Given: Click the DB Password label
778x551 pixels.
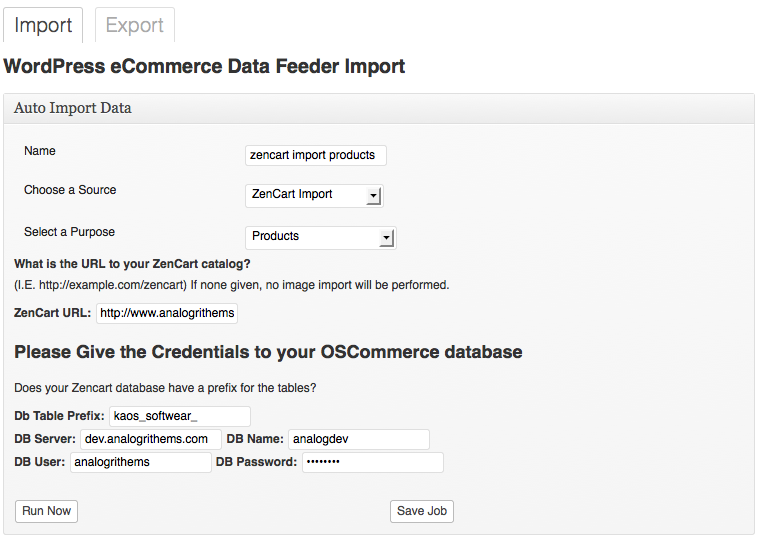Looking at the screenshot, I should coord(256,462).
